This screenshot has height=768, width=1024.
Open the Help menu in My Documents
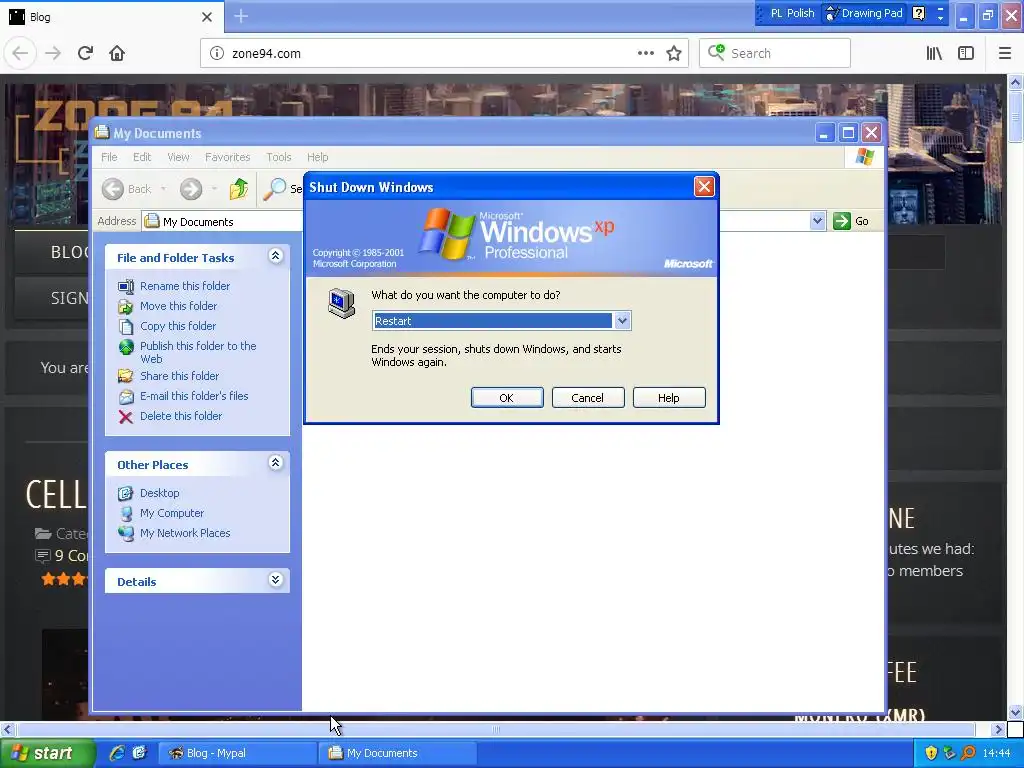(317, 157)
